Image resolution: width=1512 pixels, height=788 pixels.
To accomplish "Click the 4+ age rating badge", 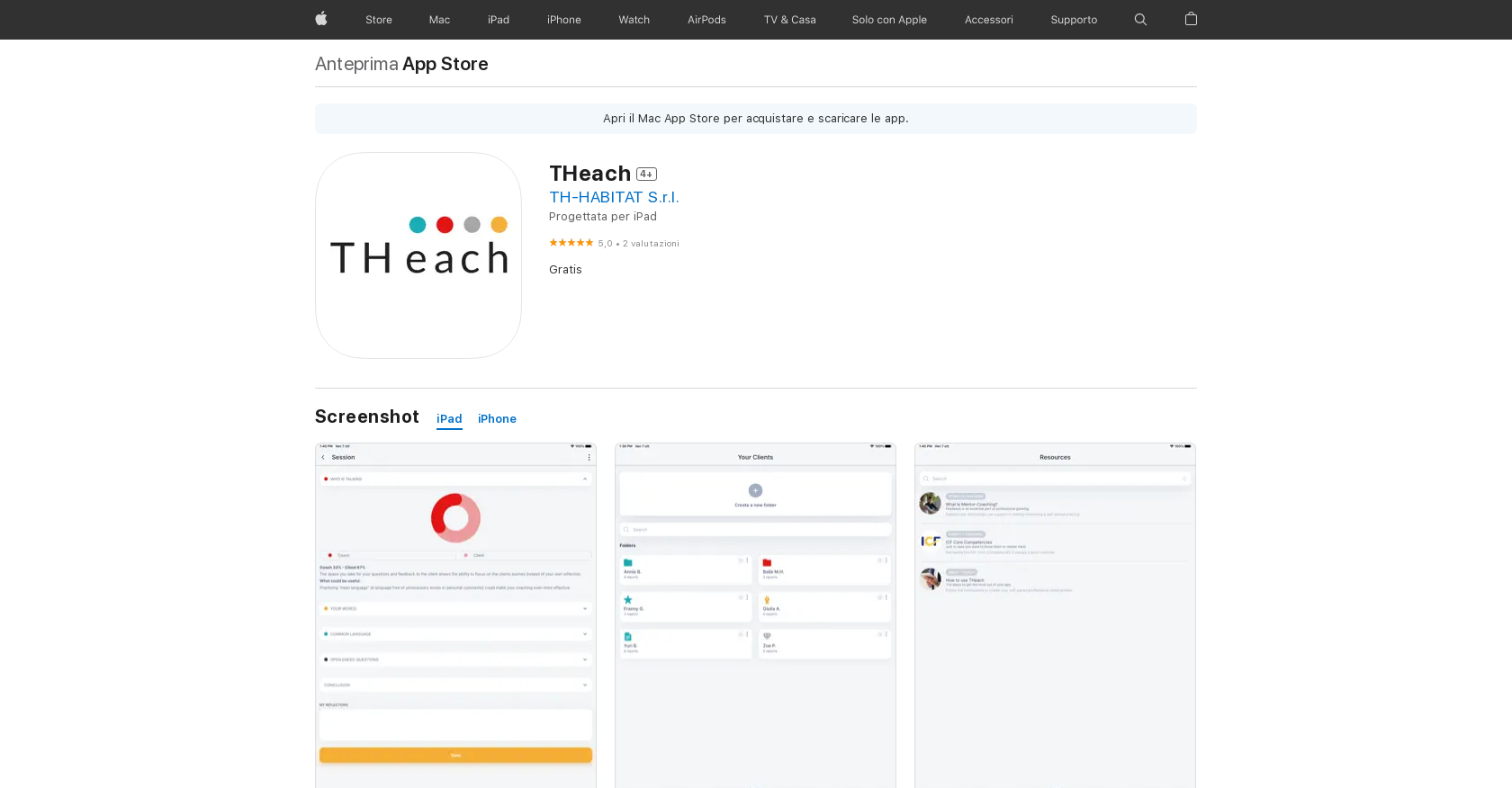I will point(646,175).
